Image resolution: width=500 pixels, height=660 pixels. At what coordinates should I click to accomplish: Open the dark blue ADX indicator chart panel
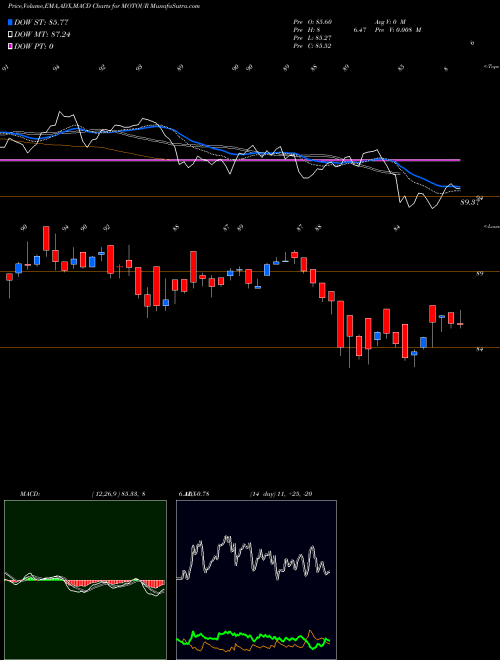(256, 580)
